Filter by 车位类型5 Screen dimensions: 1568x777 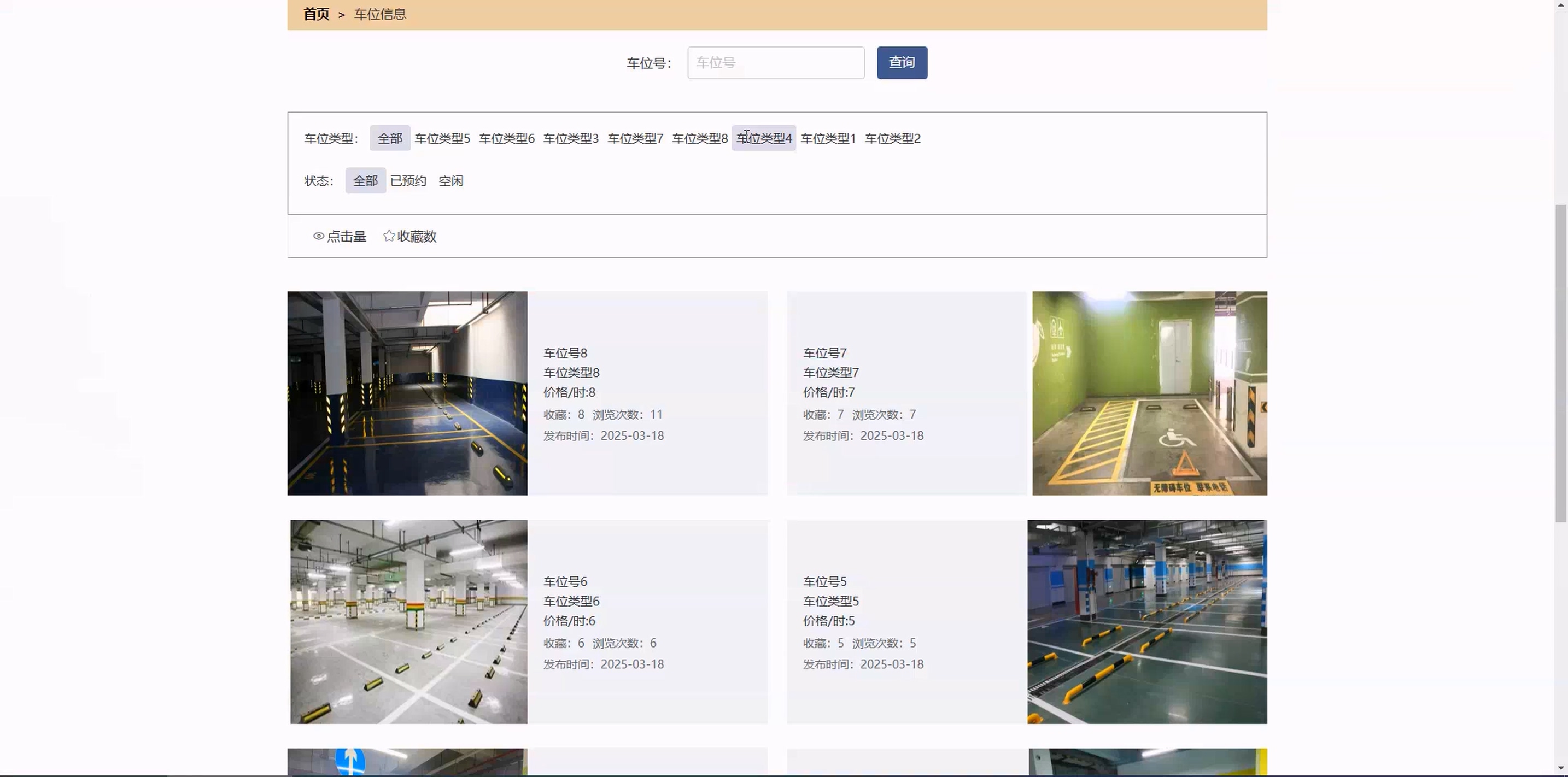pos(442,138)
